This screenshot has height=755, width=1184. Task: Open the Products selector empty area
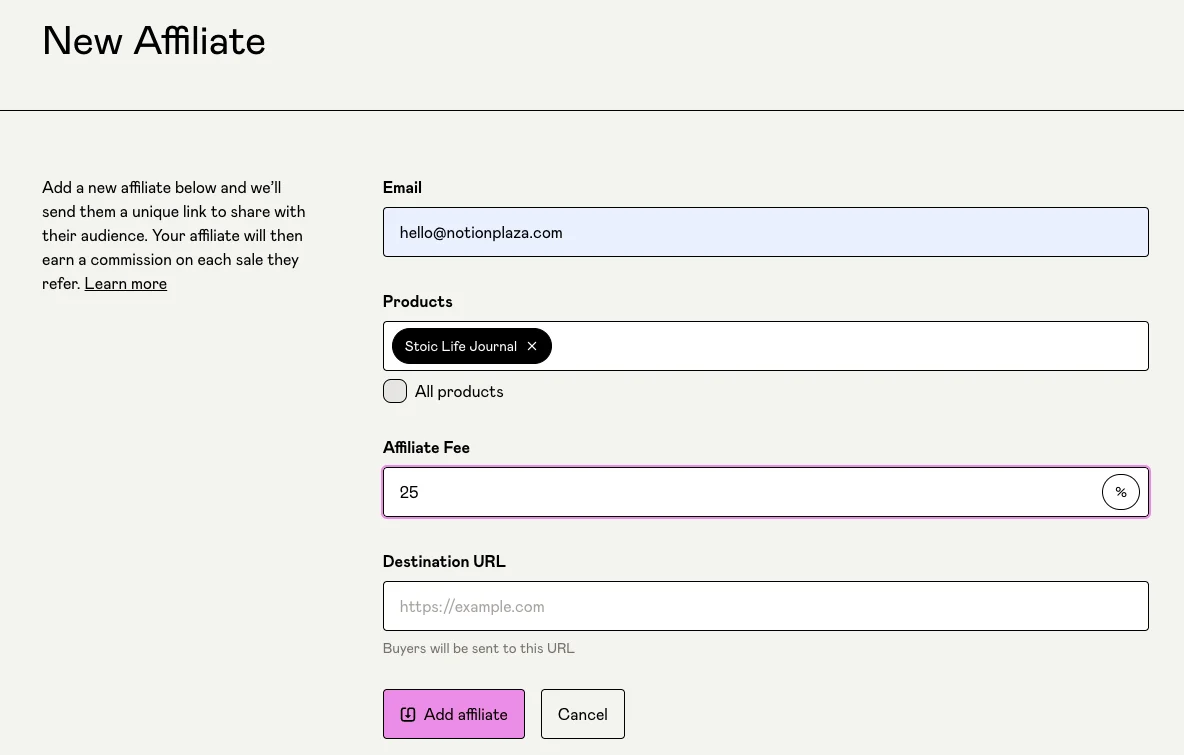[x=848, y=346]
